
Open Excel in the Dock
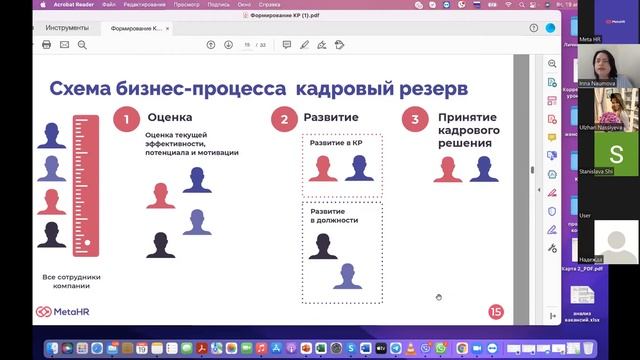click(321, 348)
